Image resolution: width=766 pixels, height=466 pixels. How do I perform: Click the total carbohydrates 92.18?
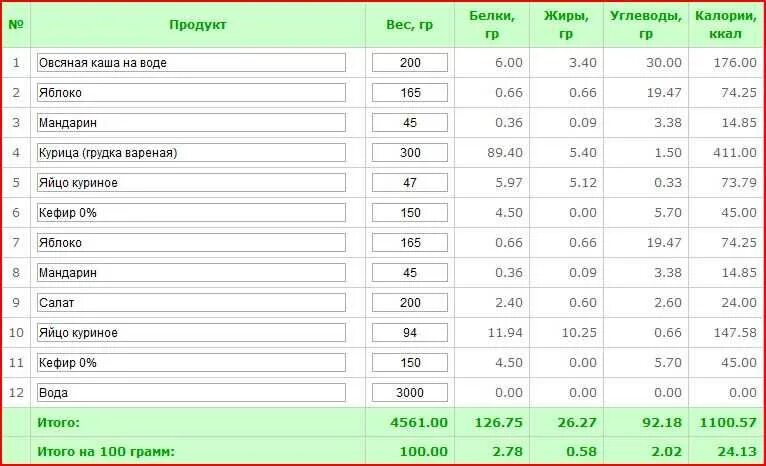(661, 423)
